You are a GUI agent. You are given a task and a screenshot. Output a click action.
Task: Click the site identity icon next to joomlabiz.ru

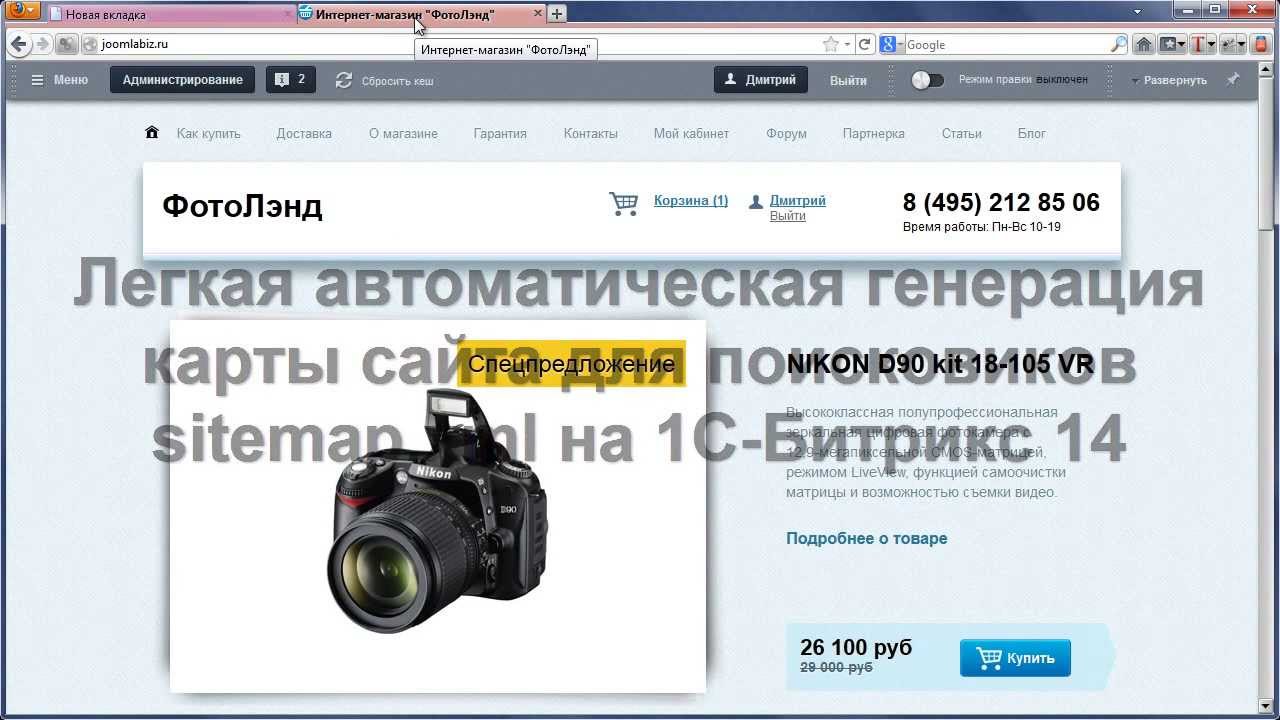pos(90,44)
